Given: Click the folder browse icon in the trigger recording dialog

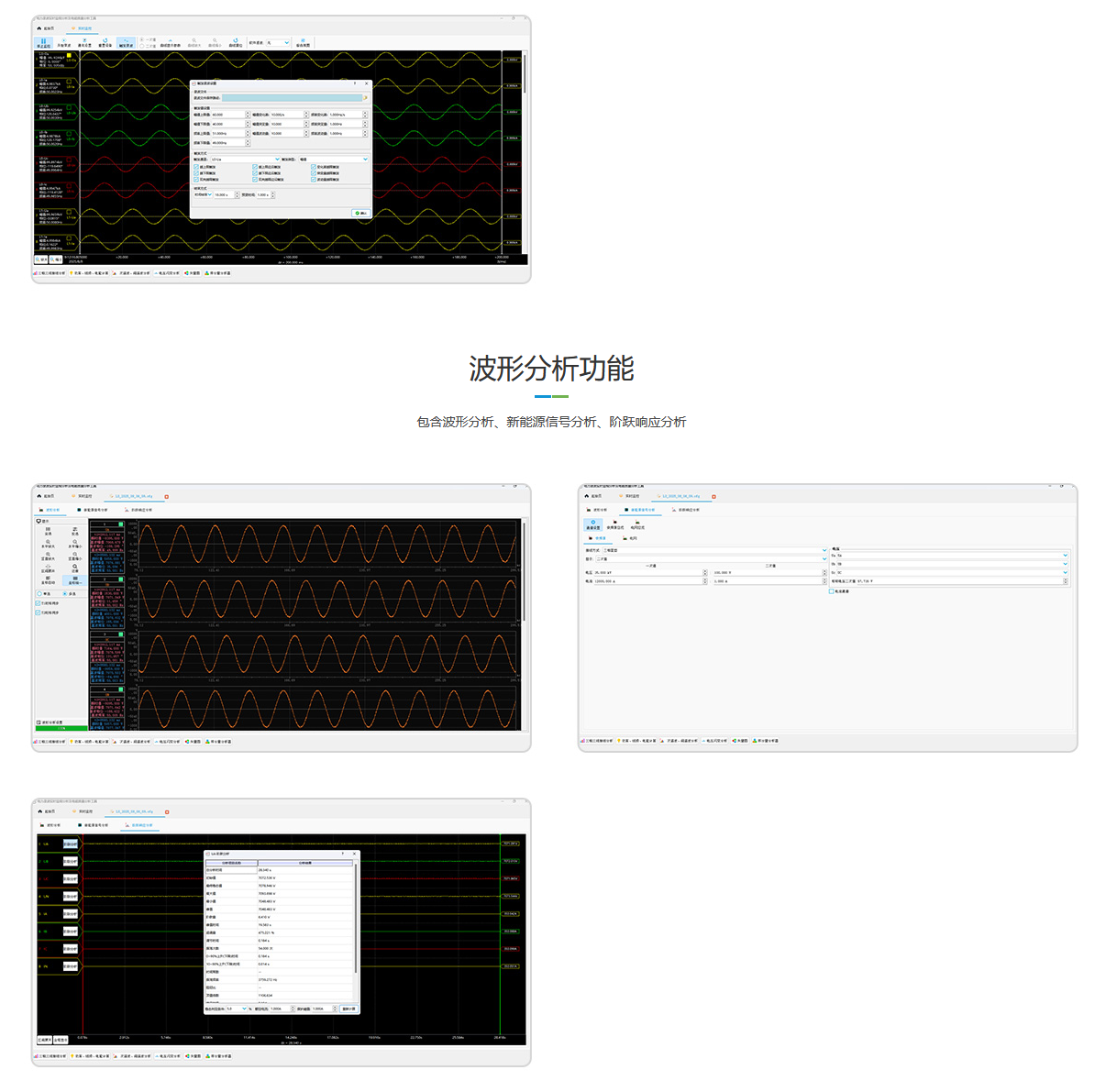Looking at the screenshot, I should (x=366, y=98).
